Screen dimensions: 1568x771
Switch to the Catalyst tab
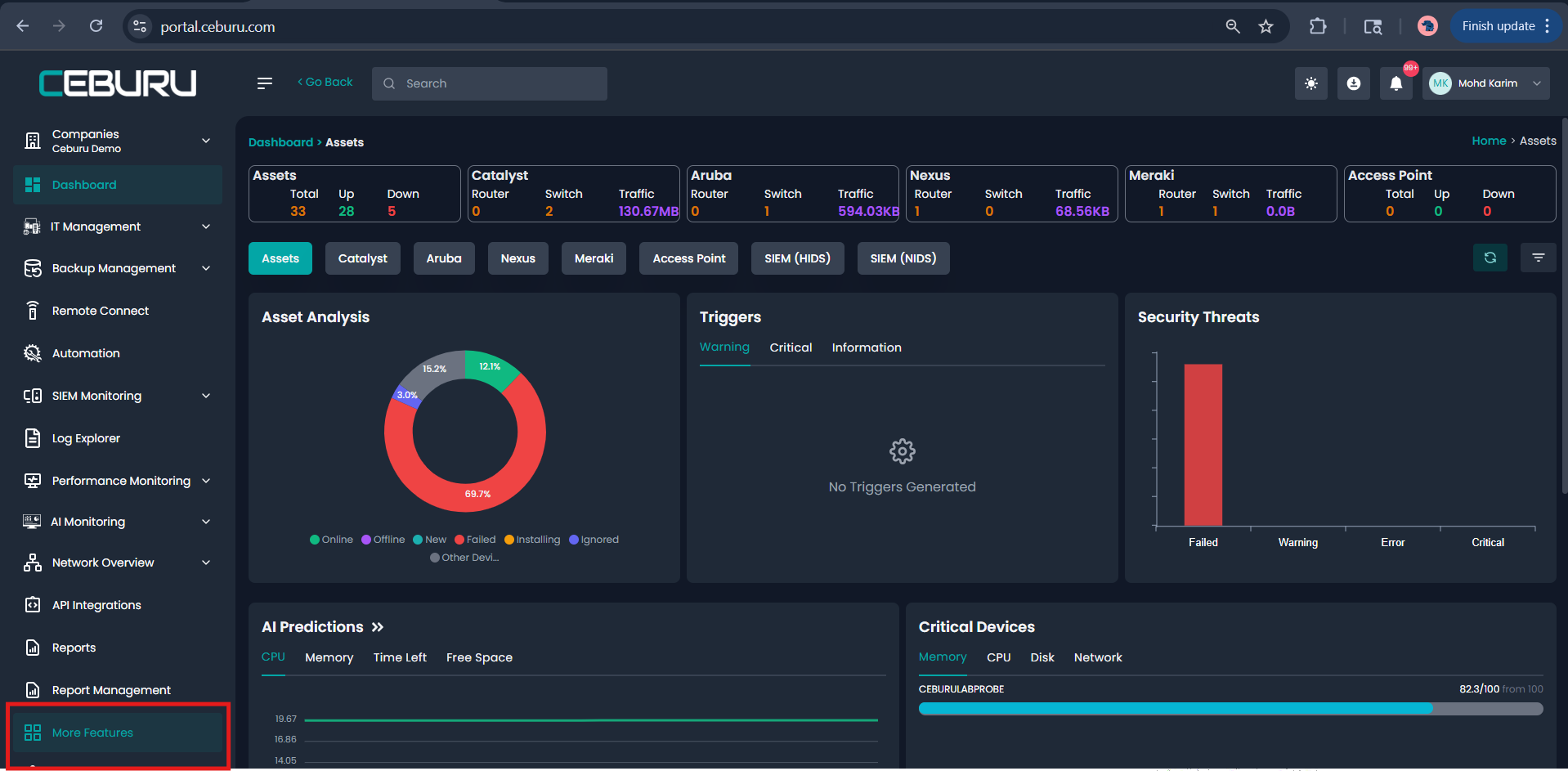(x=363, y=258)
